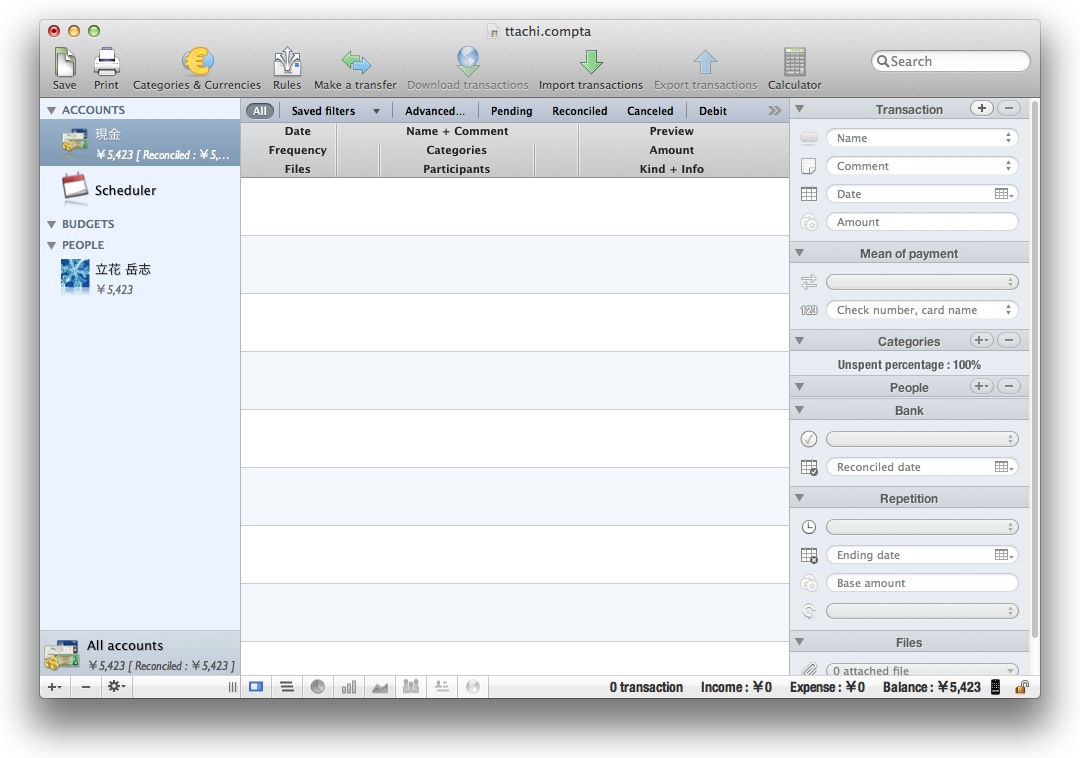Open Categories & Currencies from the toolbar
Screen dimensions: 1080x758
pos(197,63)
